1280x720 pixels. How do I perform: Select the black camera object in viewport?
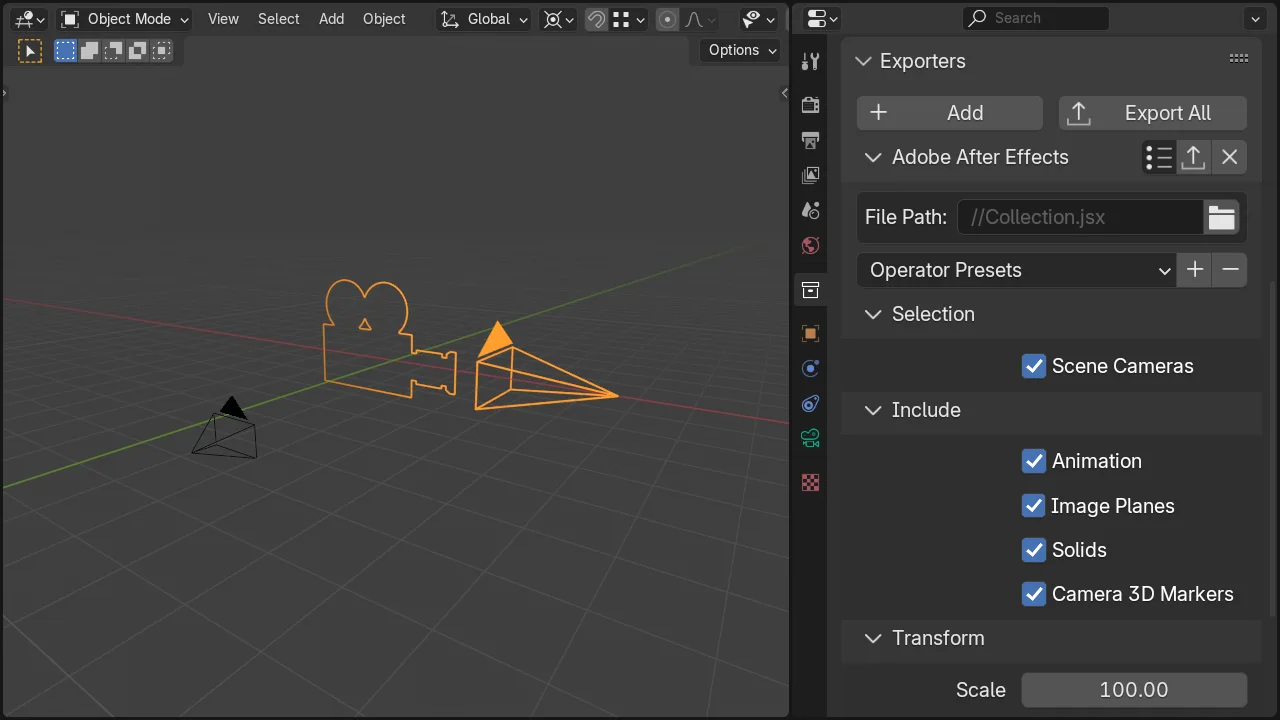coord(225,428)
